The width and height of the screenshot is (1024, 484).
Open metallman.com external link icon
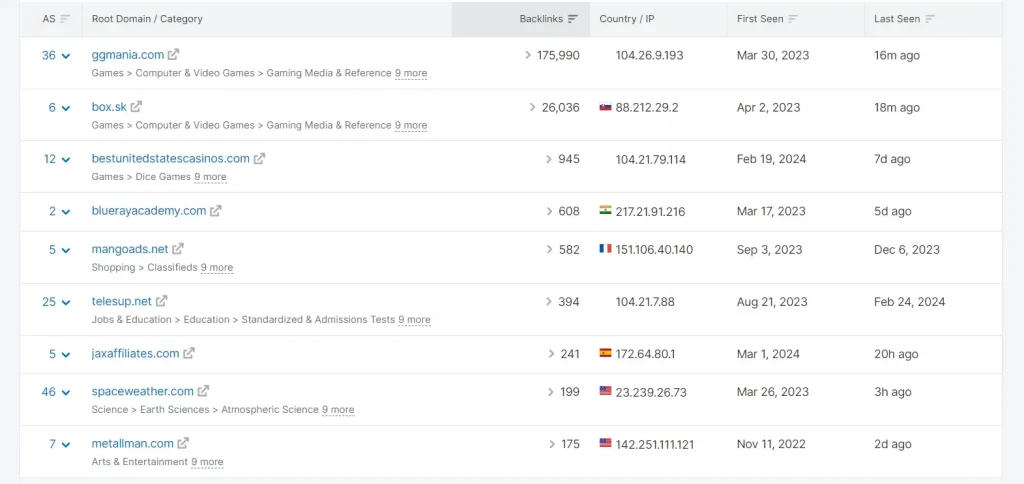point(183,444)
